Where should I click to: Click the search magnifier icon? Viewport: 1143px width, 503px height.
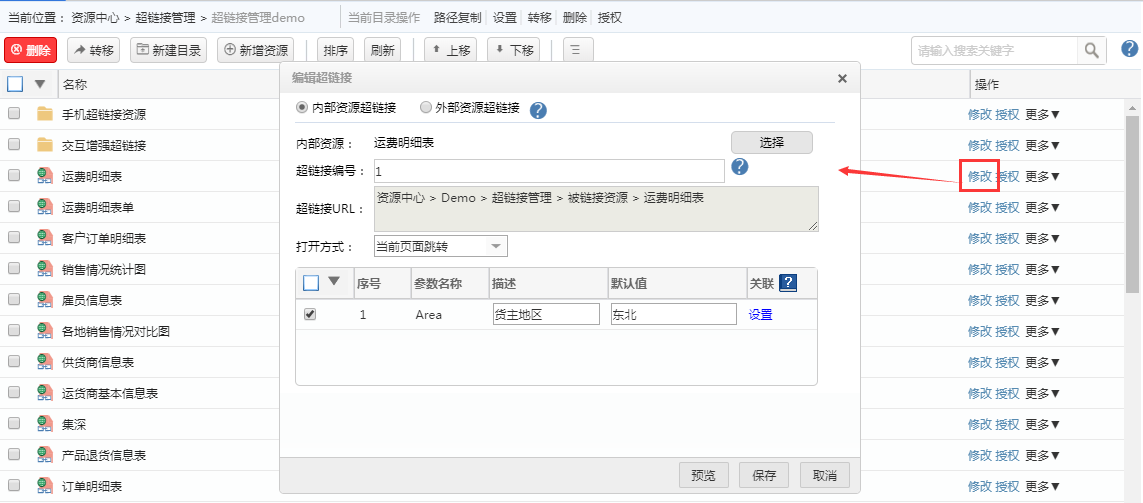point(1091,50)
